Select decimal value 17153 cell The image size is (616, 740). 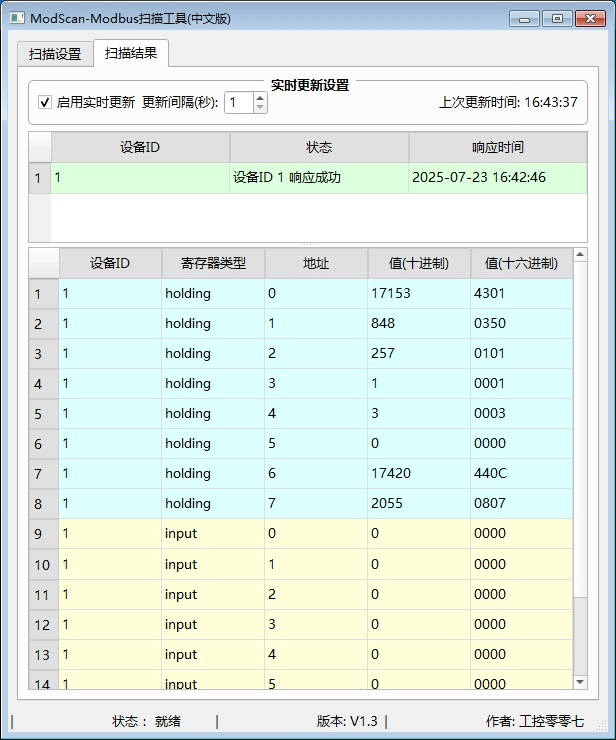(x=419, y=294)
